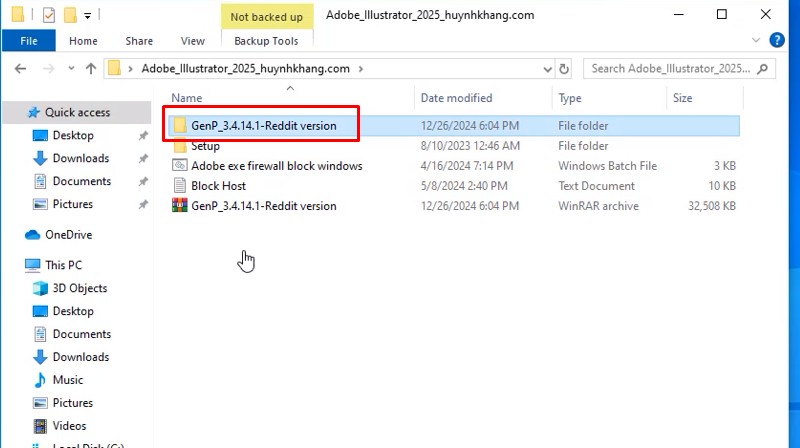800x448 pixels.
Task: Open the File menu
Action: tap(29, 41)
